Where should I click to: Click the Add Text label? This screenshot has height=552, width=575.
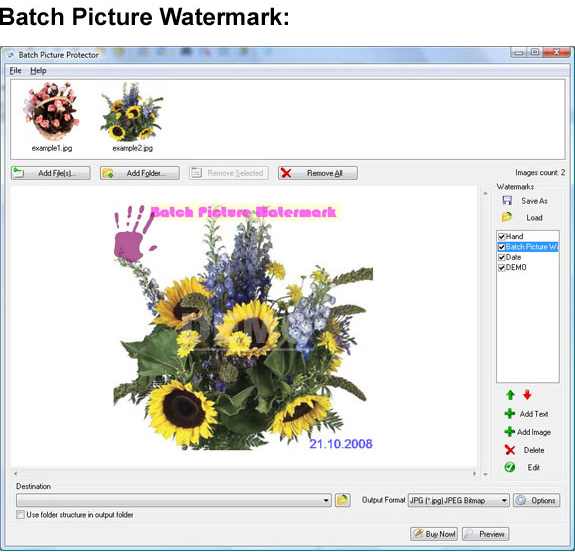pyautogui.click(x=534, y=414)
